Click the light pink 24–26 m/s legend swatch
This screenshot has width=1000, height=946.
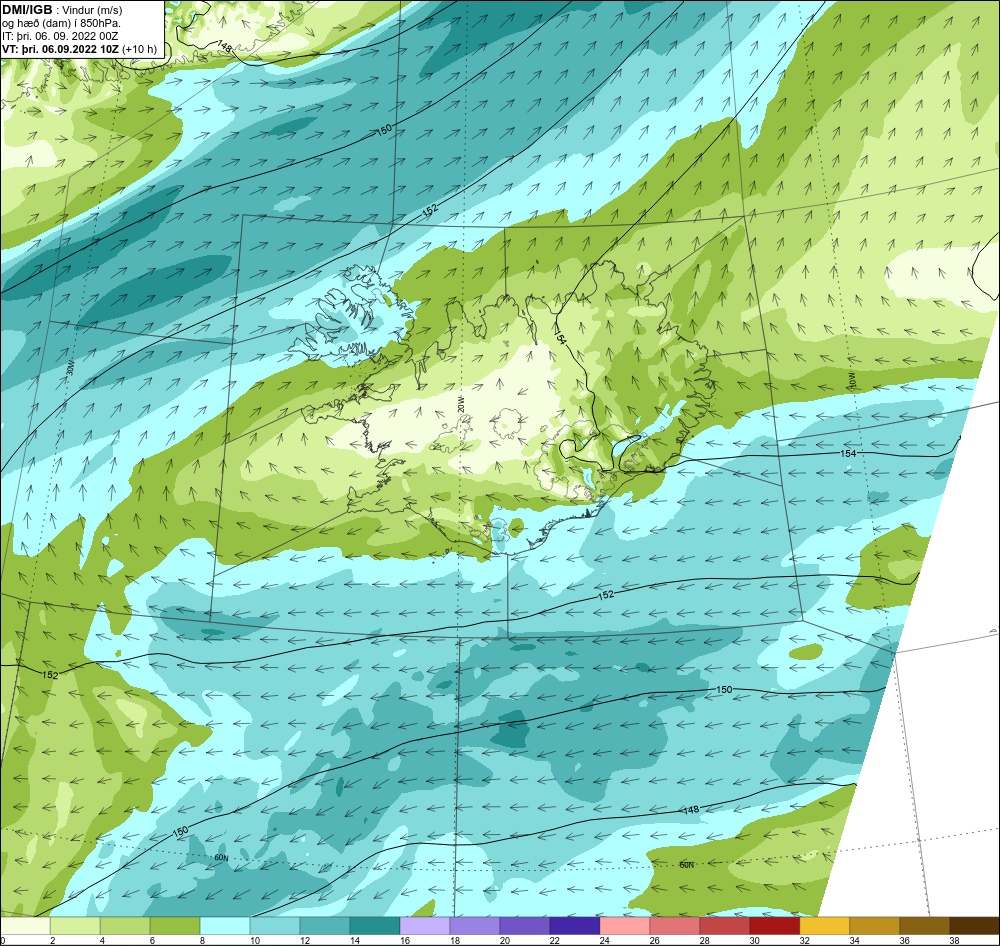(x=624, y=926)
